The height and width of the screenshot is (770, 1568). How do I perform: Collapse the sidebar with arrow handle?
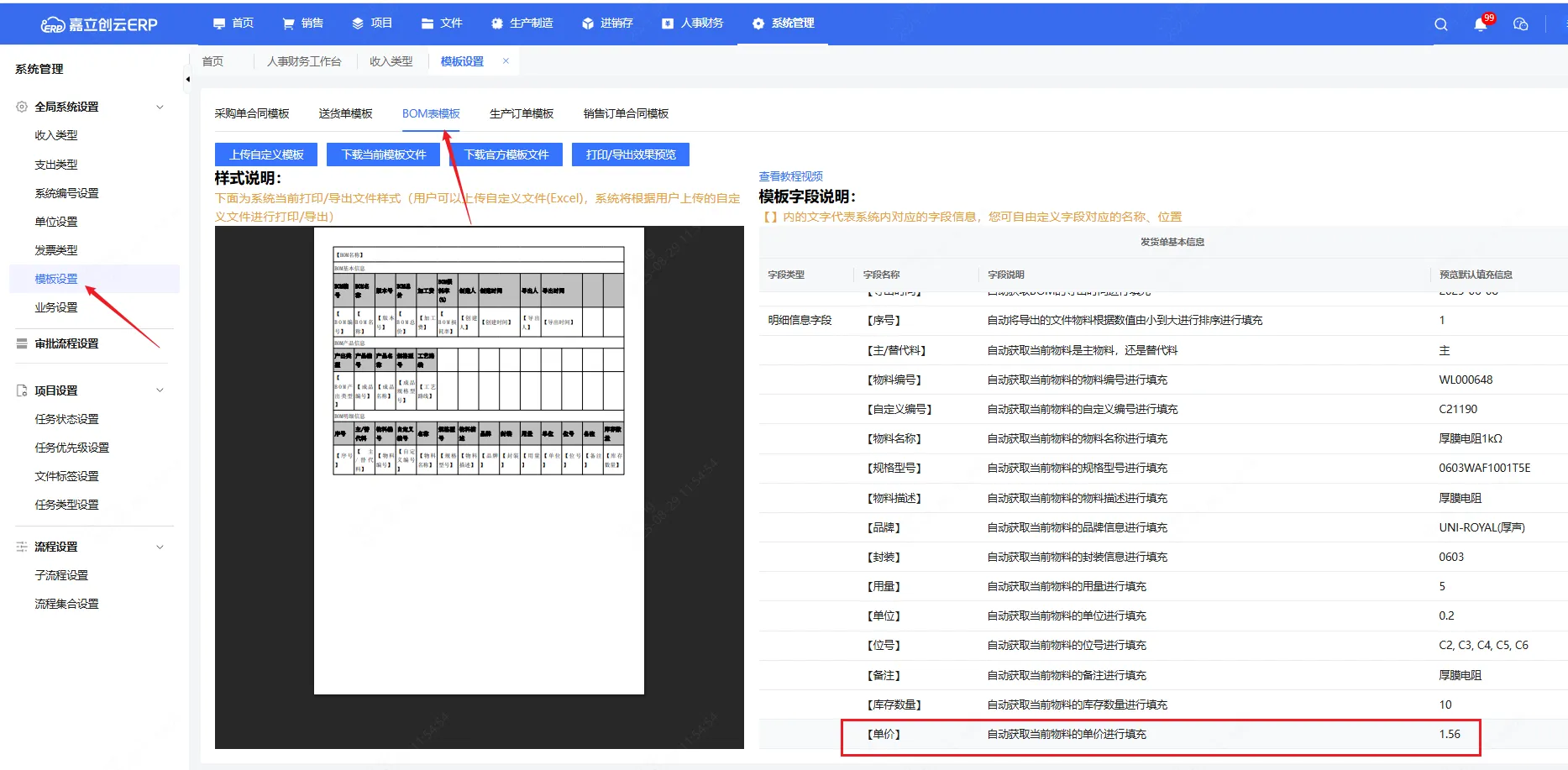pos(187,80)
